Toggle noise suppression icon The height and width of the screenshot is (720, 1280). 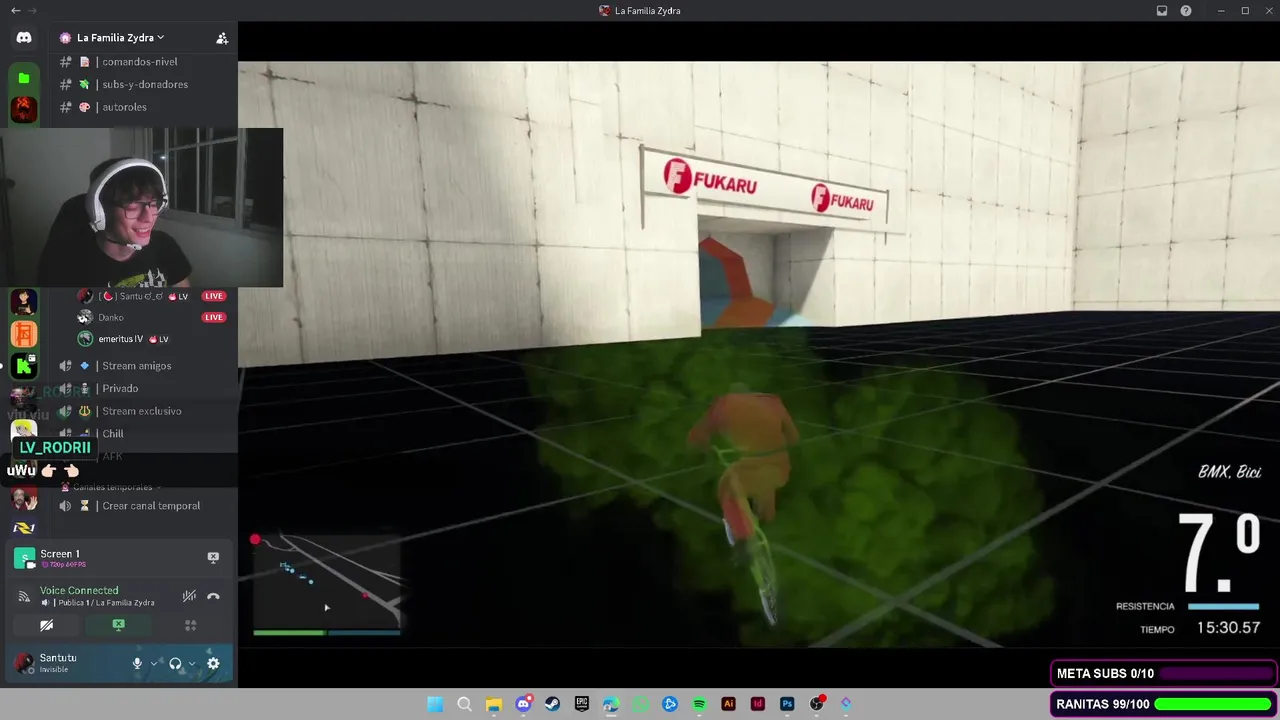[x=189, y=596]
